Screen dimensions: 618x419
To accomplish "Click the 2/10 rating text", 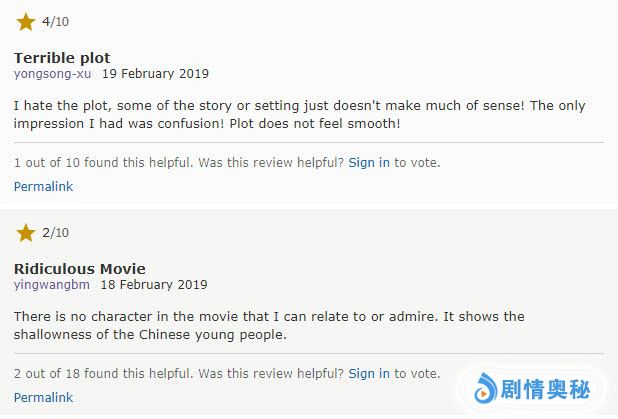I will pos(56,233).
